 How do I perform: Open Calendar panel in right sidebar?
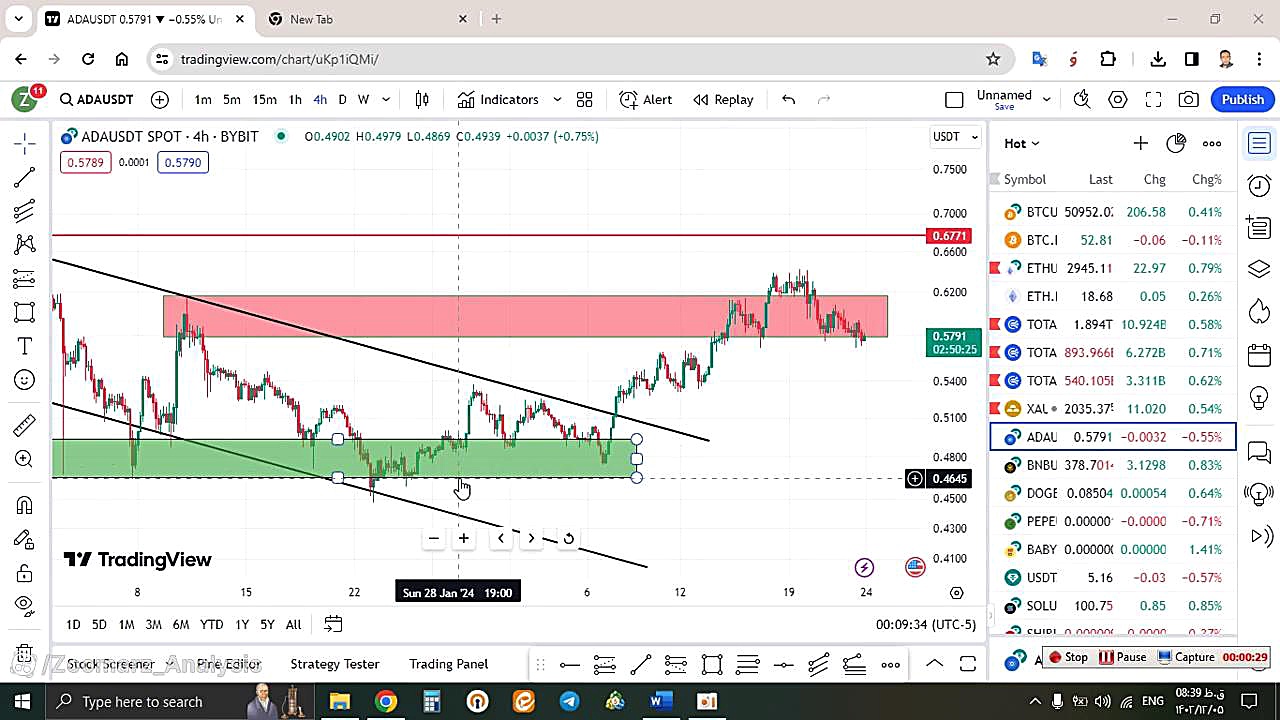tap(1259, 354)
